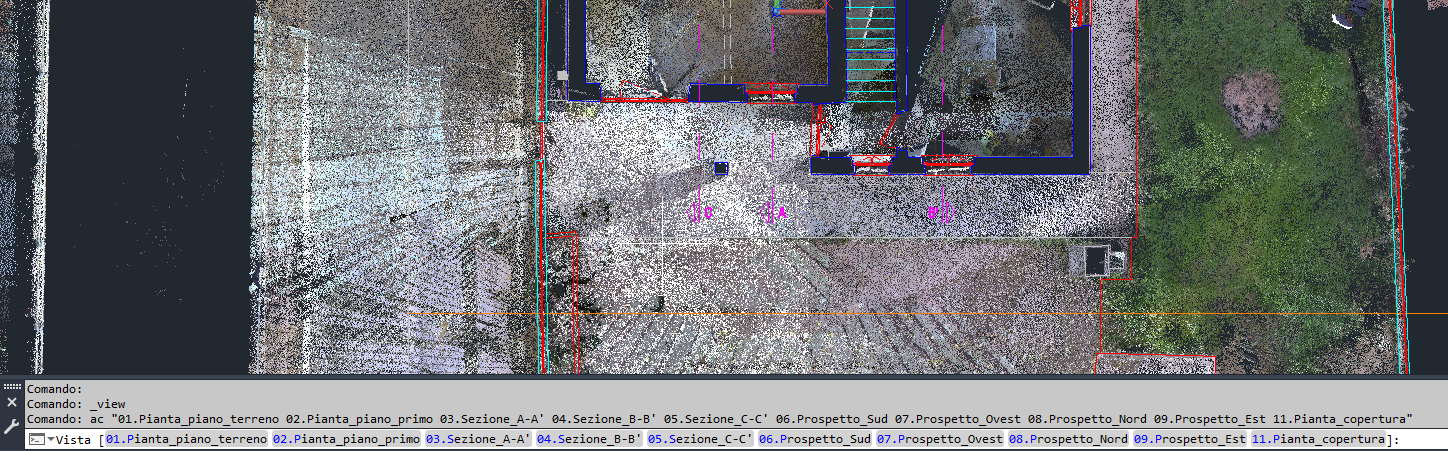1448x451 pixels.
Task: Choose the 02.Pianta_piano_primo view option
Action: [x=347, y=440]
